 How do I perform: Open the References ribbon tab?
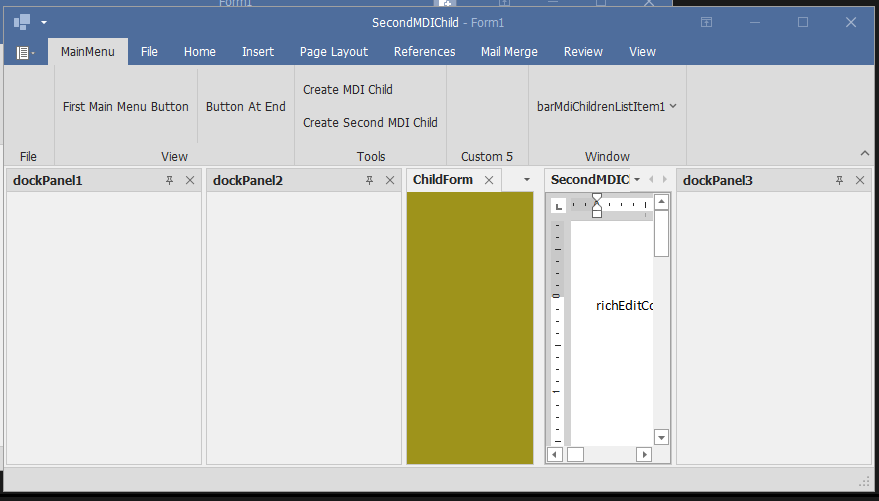coord(424,52)
